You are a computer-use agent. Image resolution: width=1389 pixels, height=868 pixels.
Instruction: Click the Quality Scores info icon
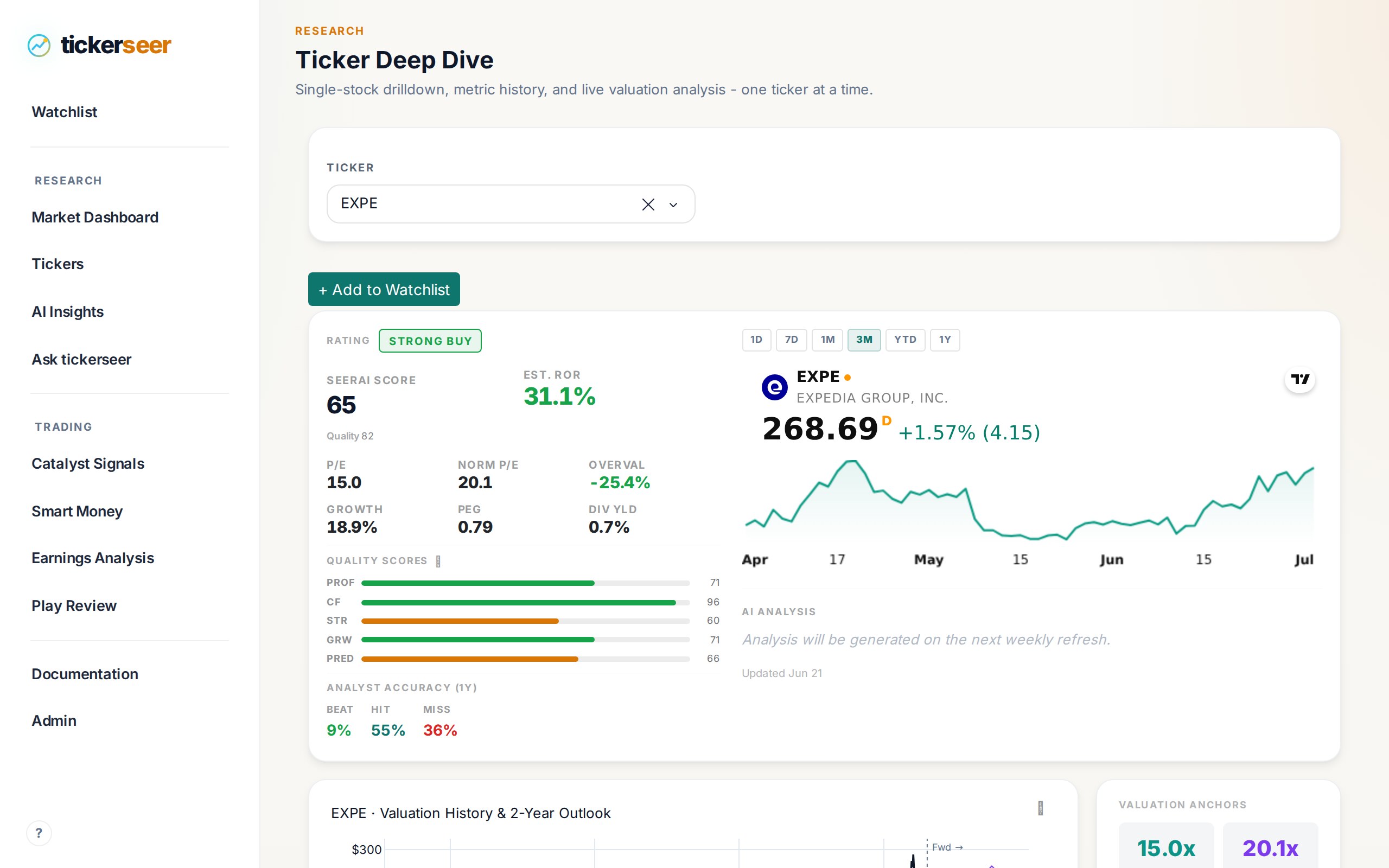438,561
